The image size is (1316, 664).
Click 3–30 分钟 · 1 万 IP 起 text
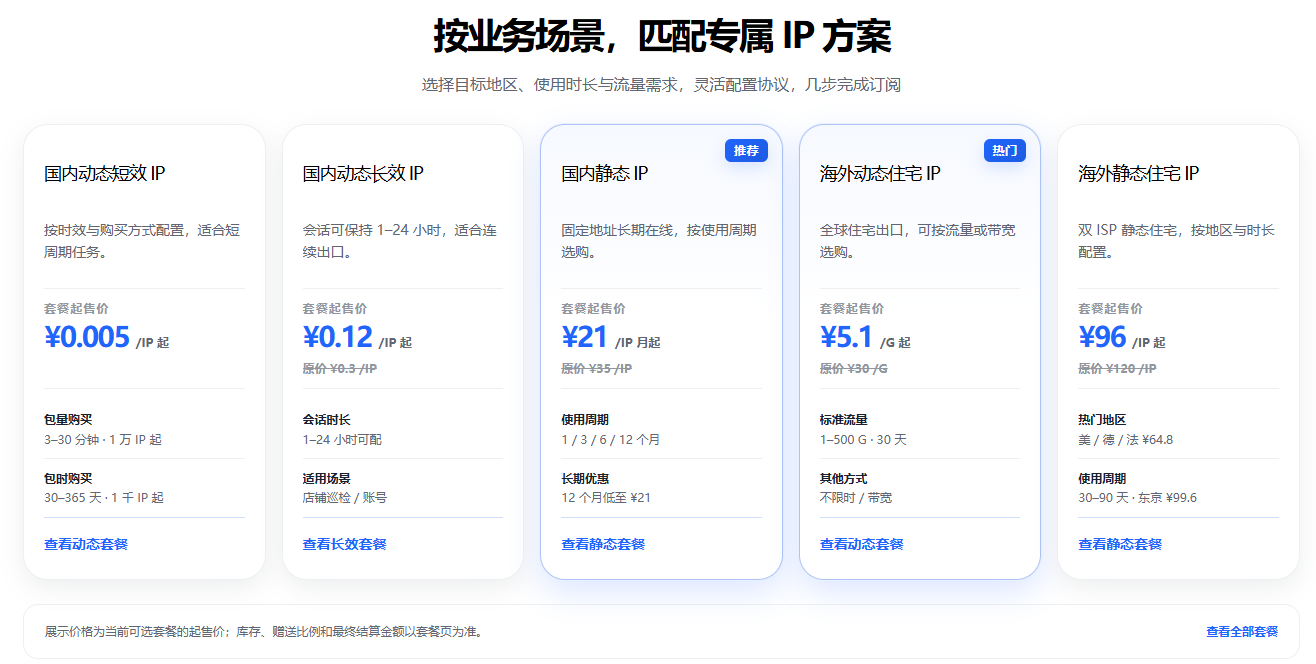point(103,439)
